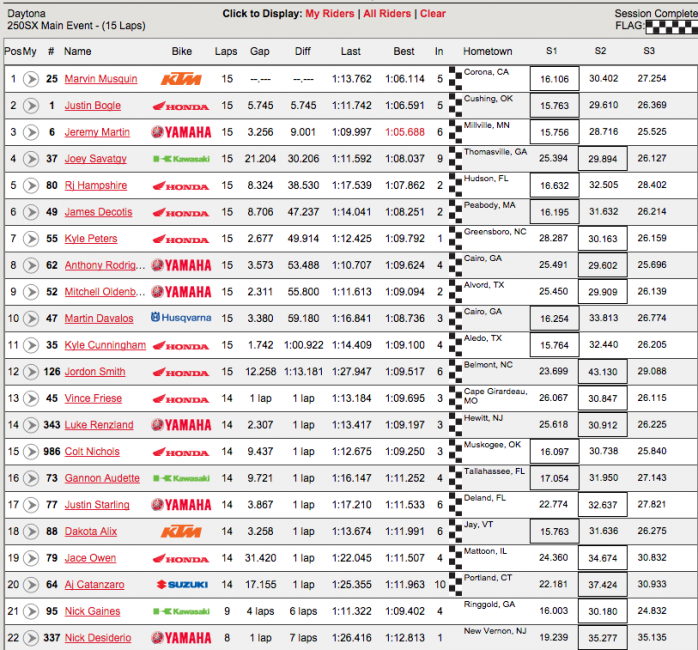Toggle My Rider arrow for Mitchell Oldenburg

[31, 292]
